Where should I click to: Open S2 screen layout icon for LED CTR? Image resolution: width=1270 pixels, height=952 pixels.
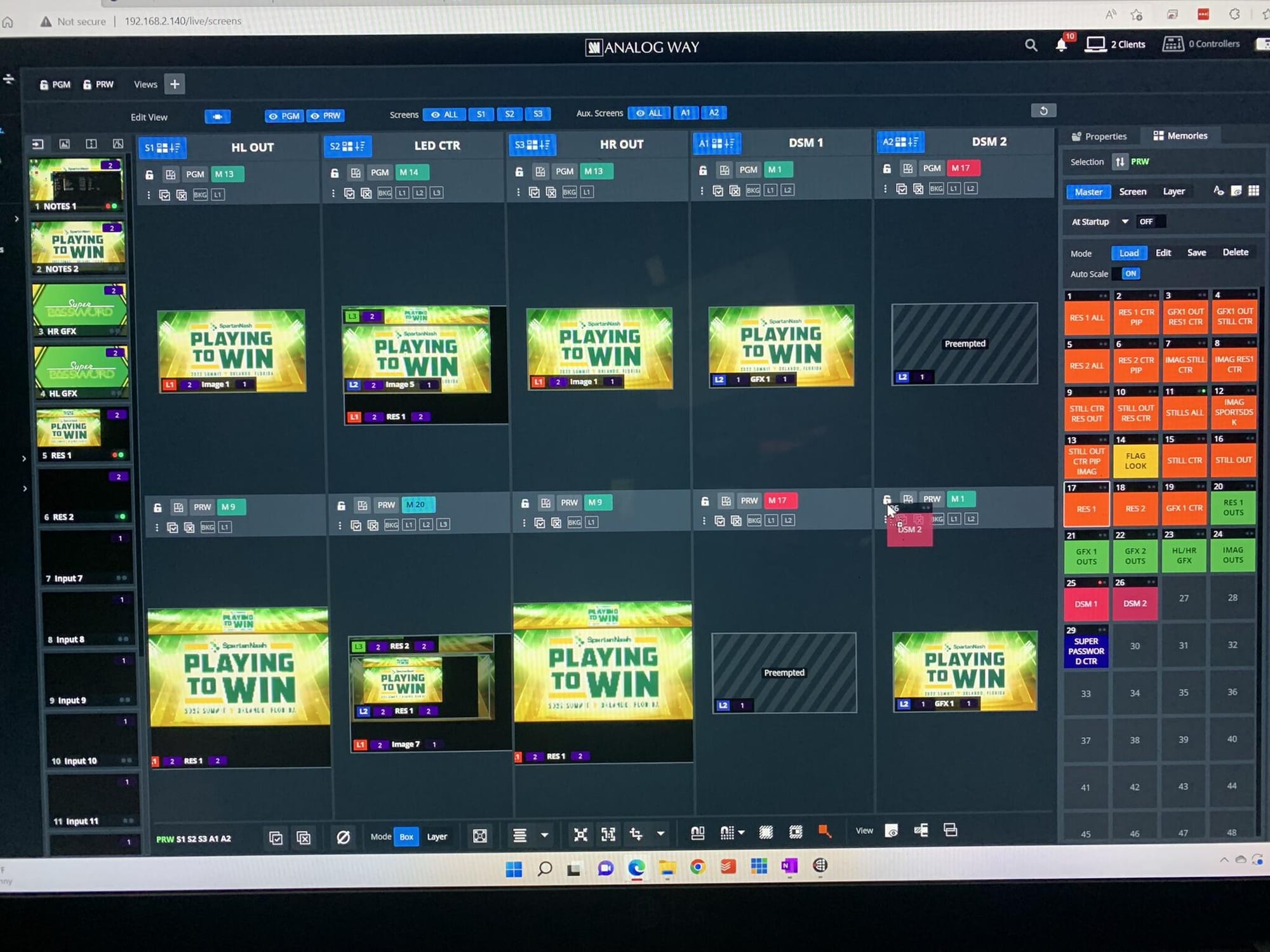[347, 146]
